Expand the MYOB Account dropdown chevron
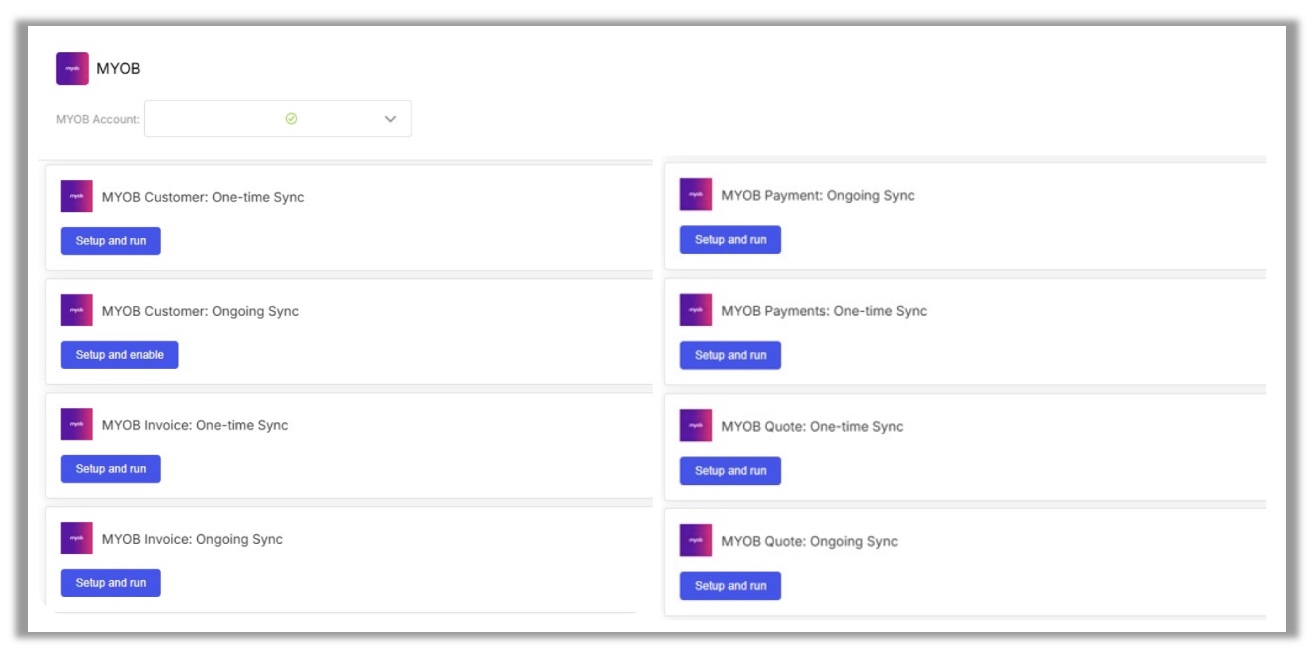 pos(390,119)
